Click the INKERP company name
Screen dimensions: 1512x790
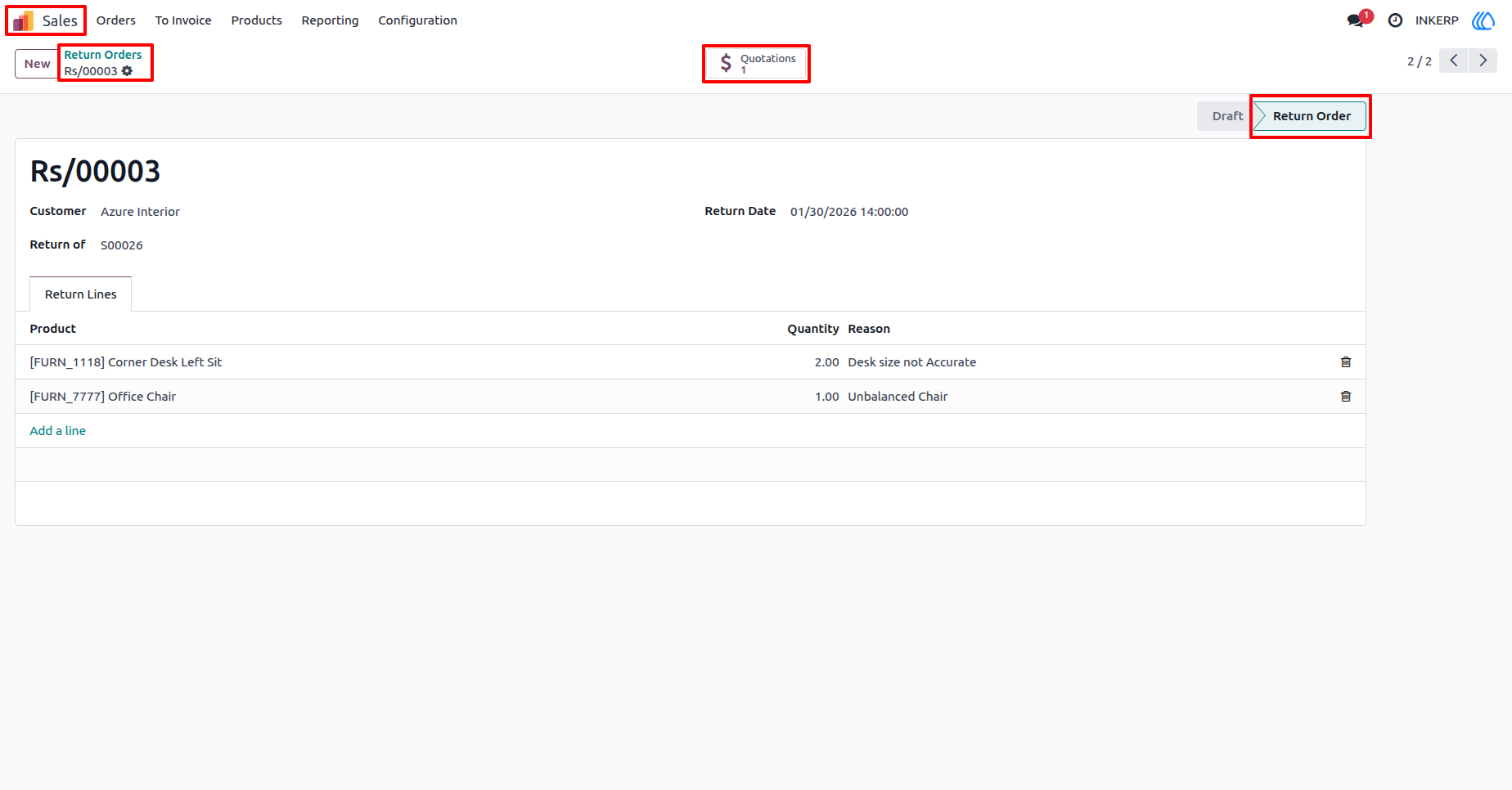coord(1437,20)
